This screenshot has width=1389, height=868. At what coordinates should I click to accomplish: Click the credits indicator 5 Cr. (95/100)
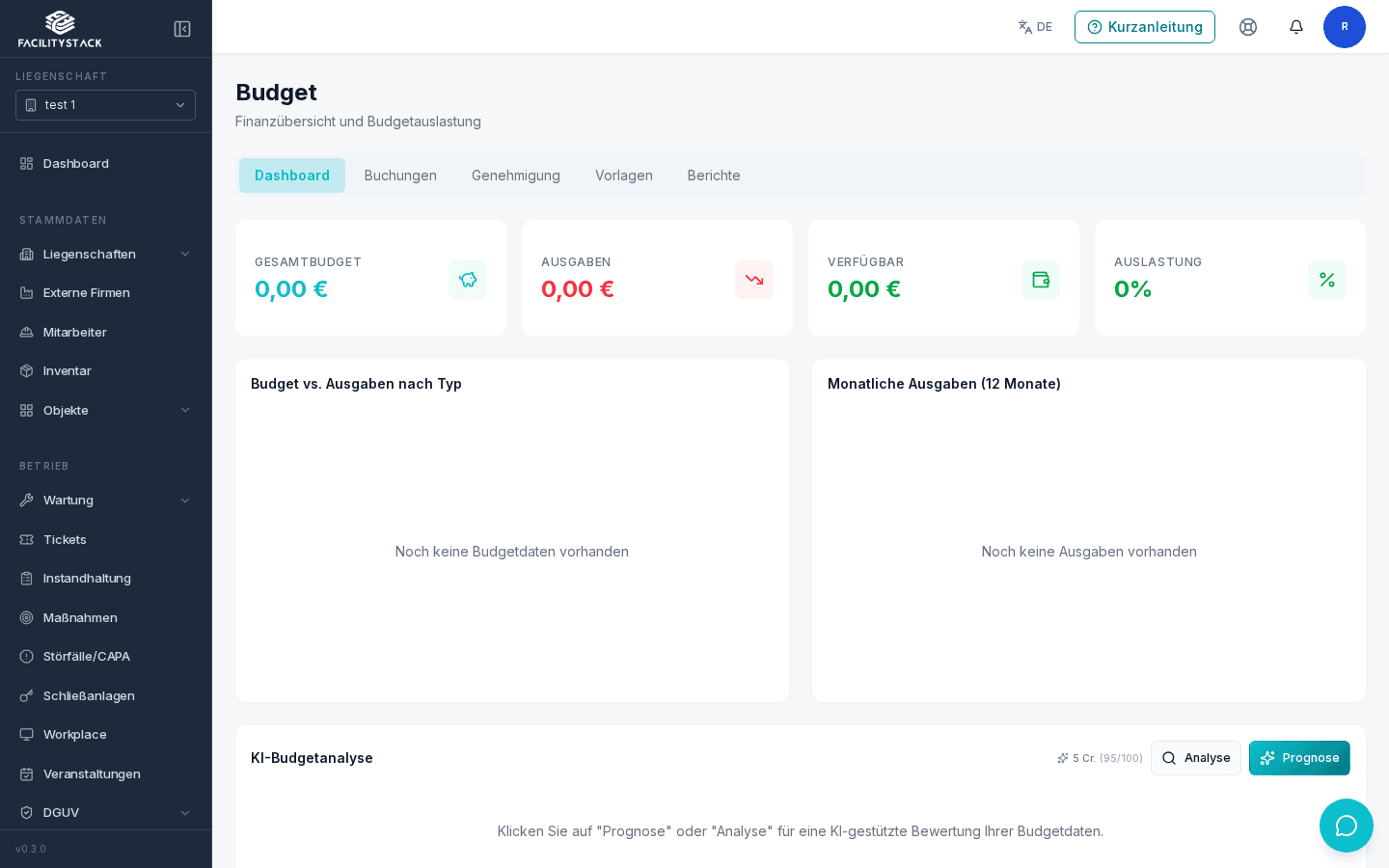[x=1100, y=758]
